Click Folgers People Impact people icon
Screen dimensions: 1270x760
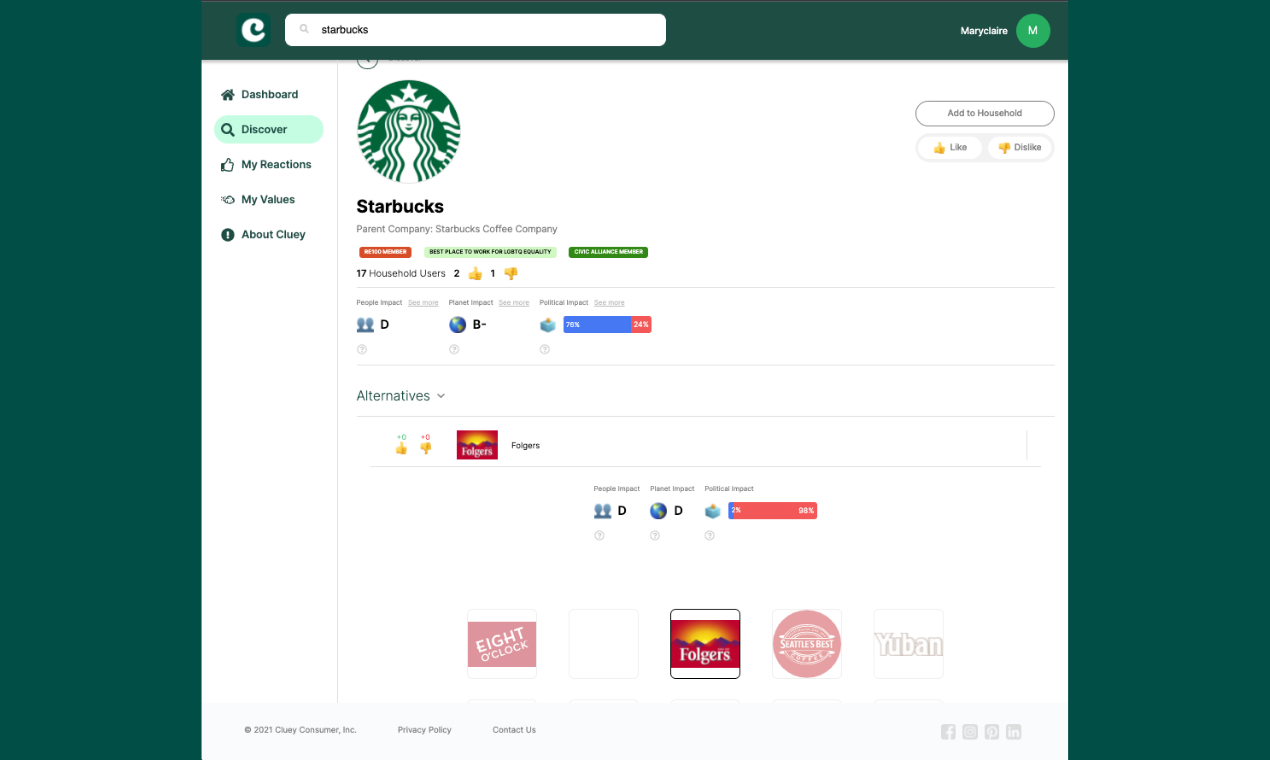pos(602,511)
